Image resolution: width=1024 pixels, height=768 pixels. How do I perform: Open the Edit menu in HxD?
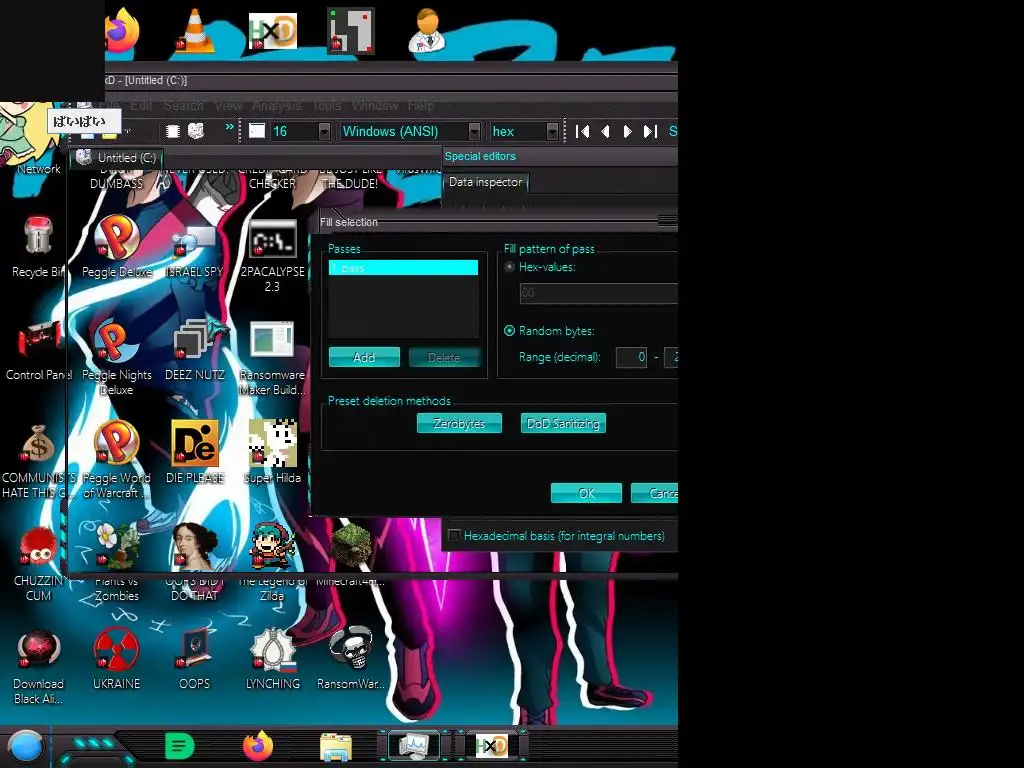coord(140,105)
